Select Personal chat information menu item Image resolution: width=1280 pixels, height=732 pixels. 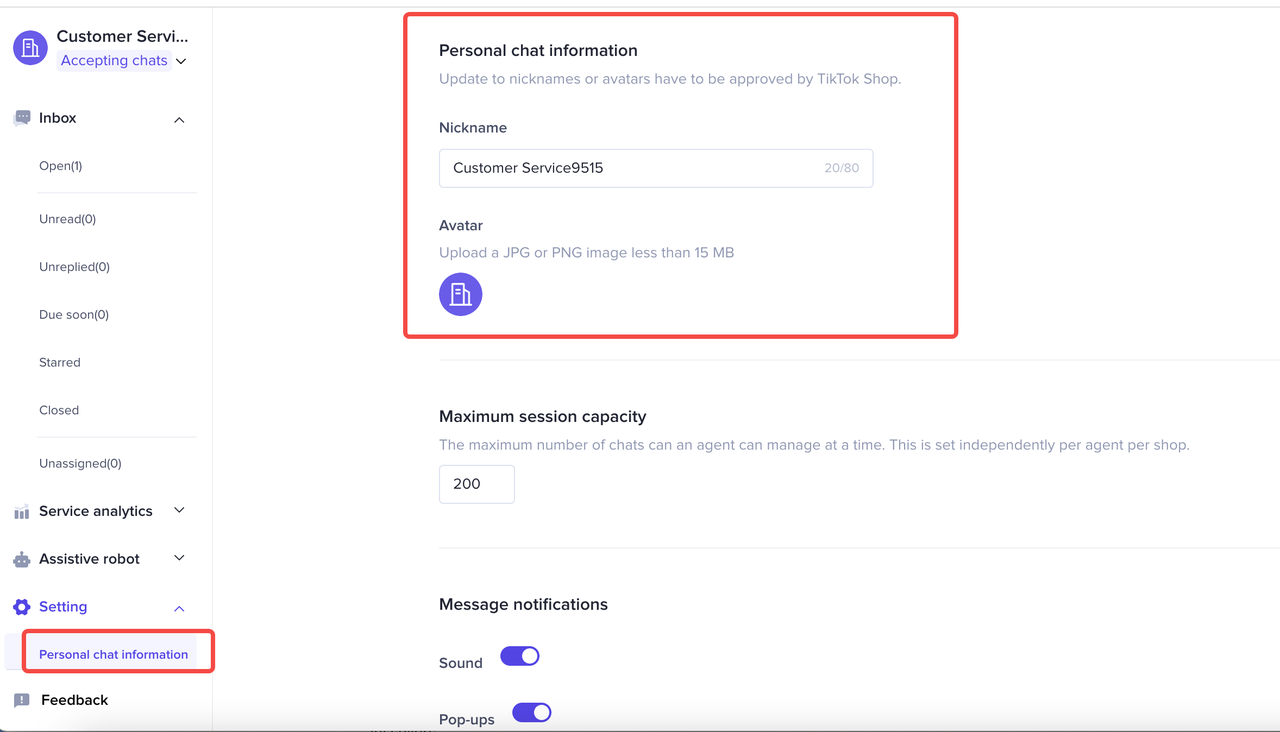point(113,654)
